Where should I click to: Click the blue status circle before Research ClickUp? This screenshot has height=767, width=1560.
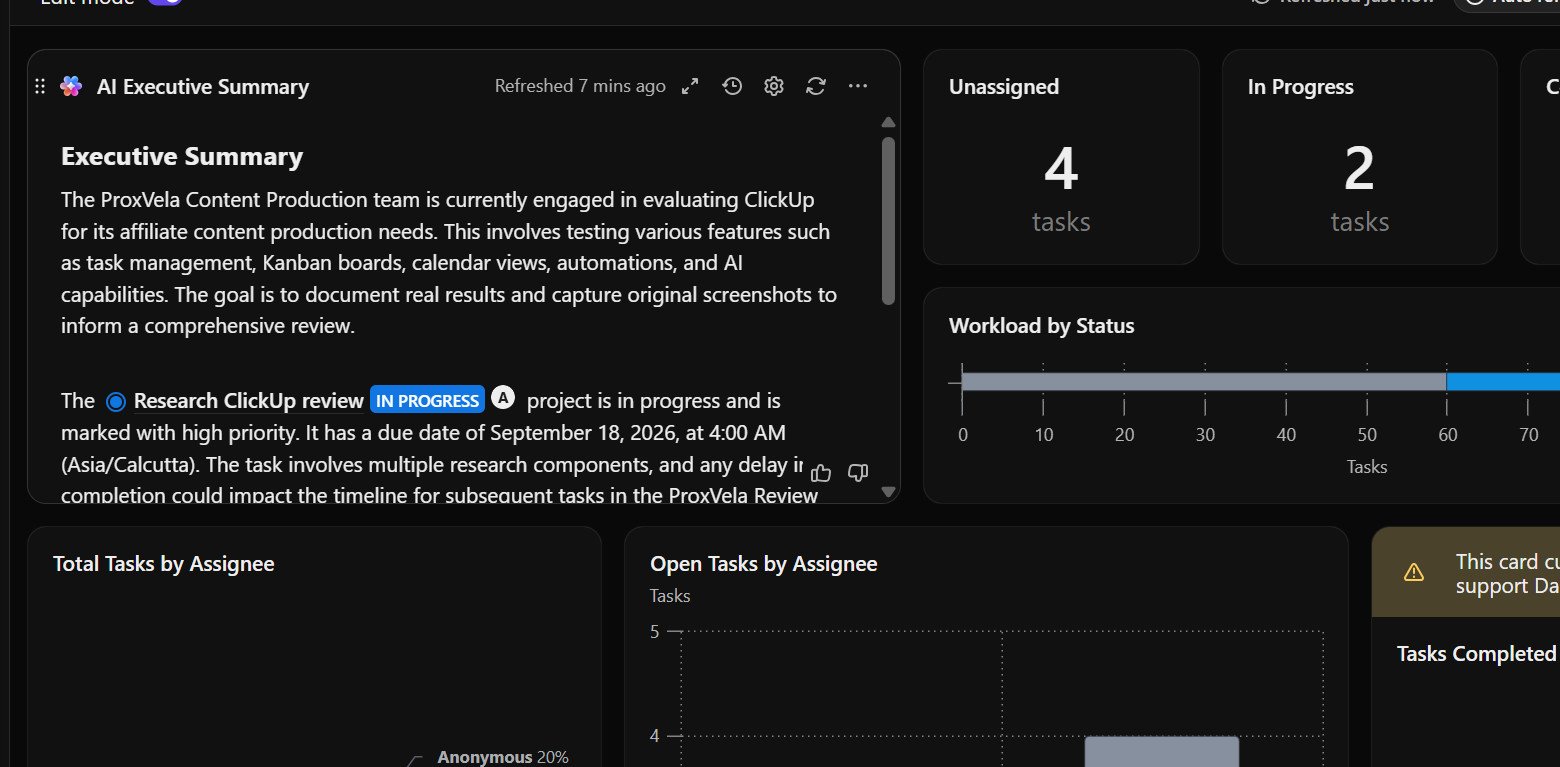pos(116,402)
